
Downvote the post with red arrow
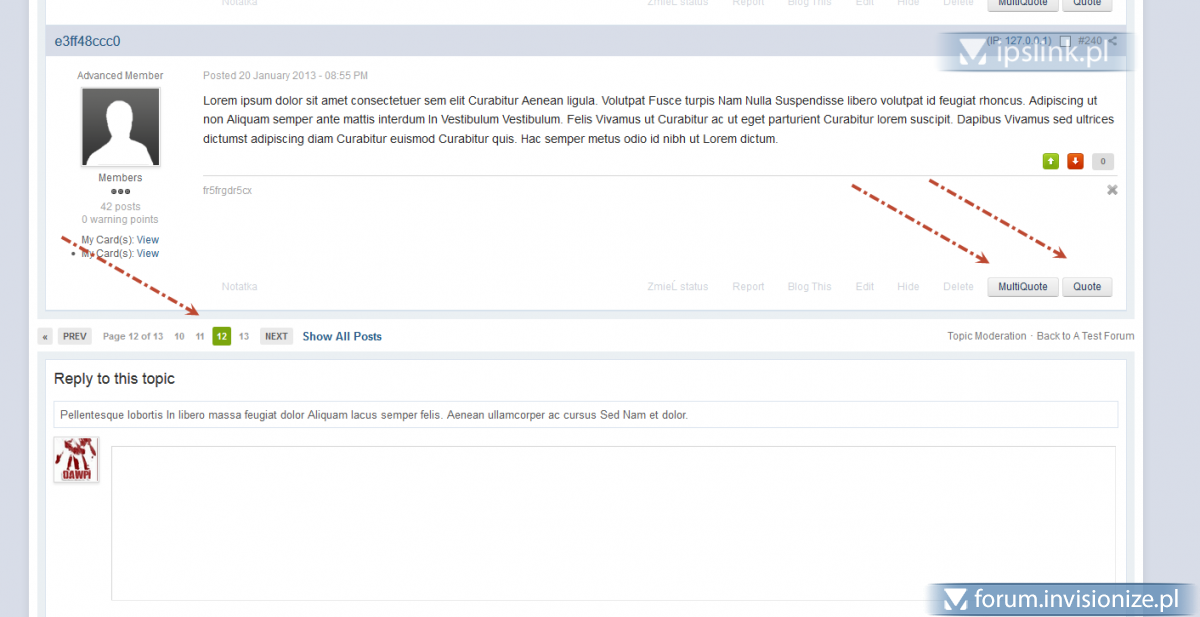coord(1075,161)
